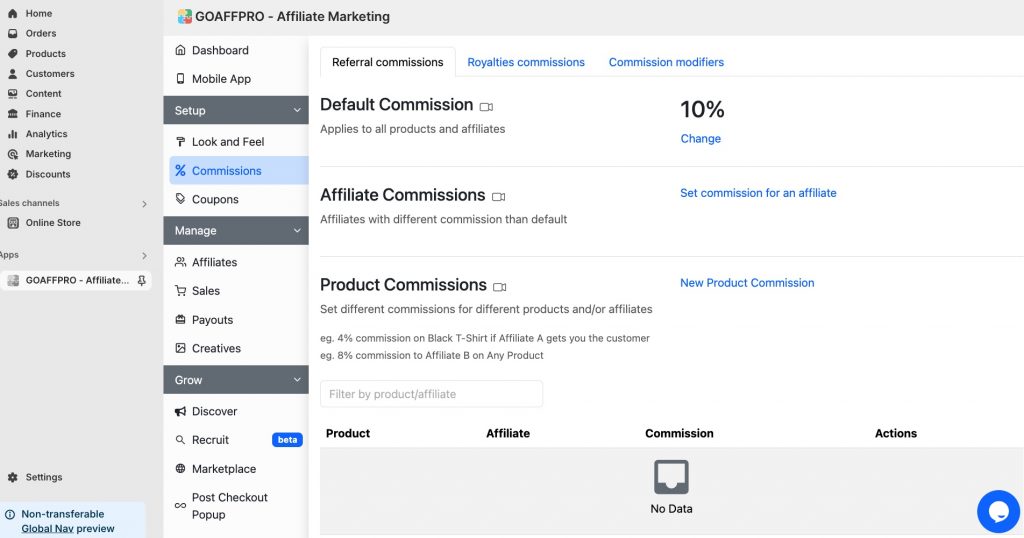Click the Settings gear icon
The image size is (1024, 538).
[x=12, y=477]
